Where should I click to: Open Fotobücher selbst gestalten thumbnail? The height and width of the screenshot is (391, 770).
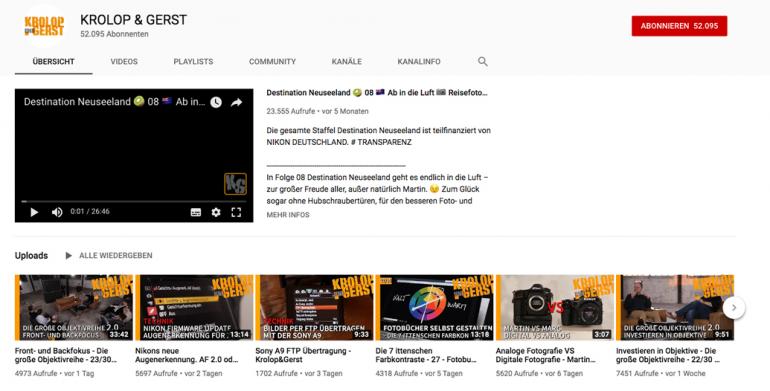pos(435,307)
